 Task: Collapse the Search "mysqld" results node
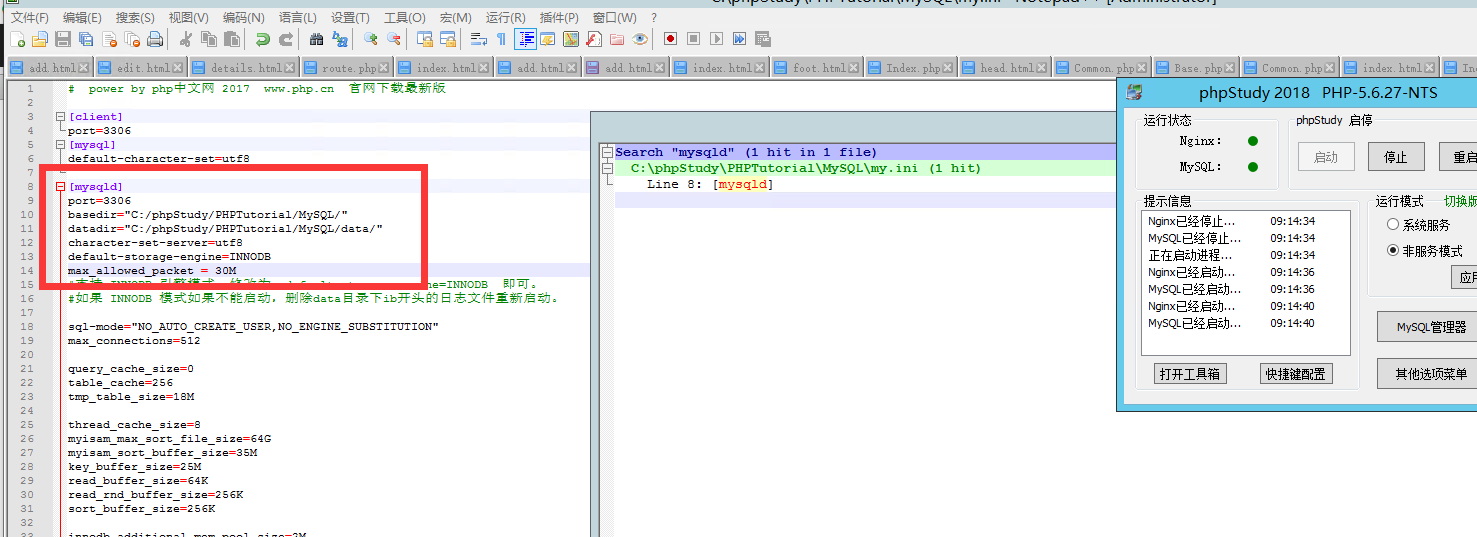606,152
